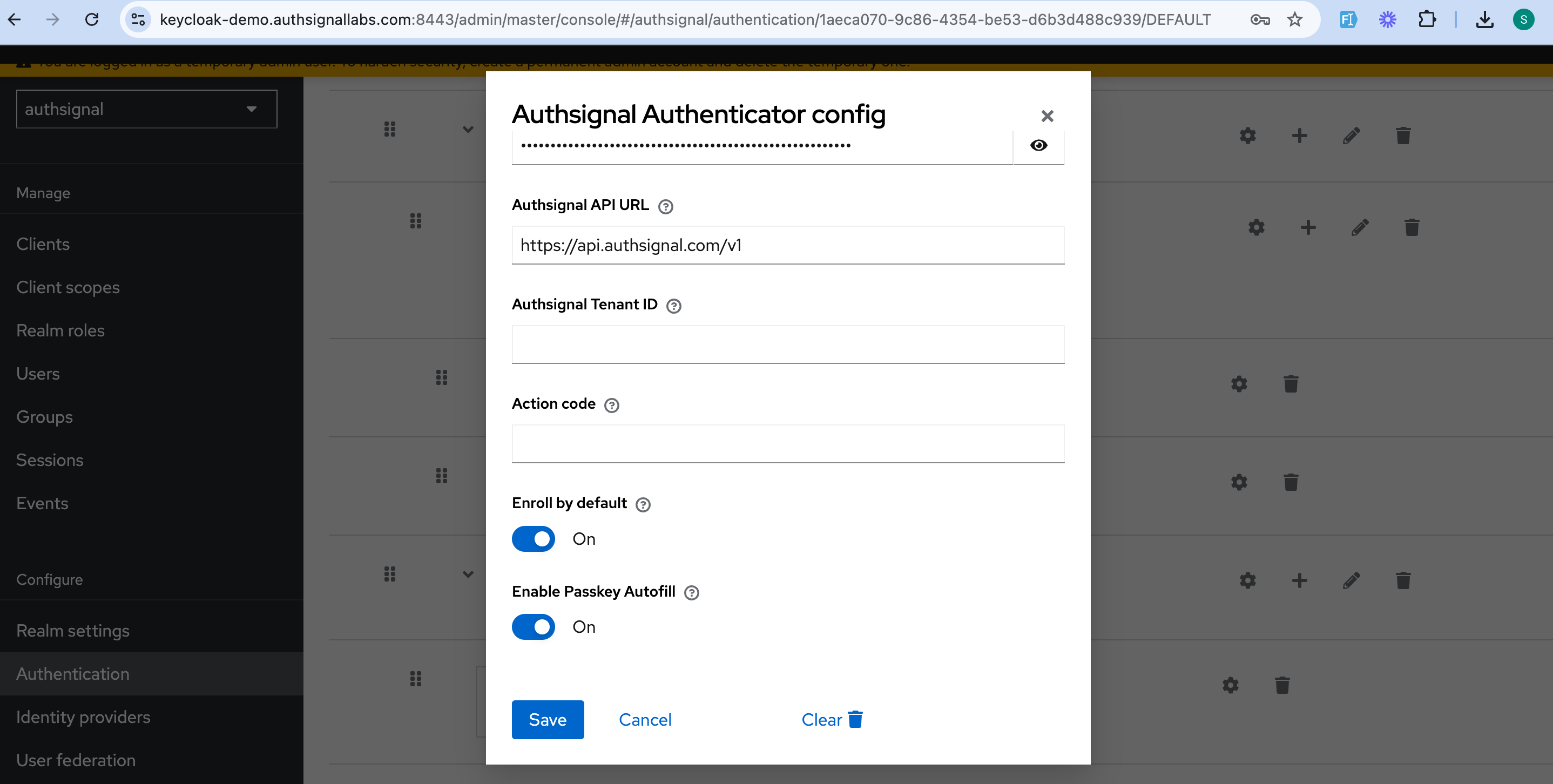Add a step using fifth row plus icon

click(x=1299, y=580)
